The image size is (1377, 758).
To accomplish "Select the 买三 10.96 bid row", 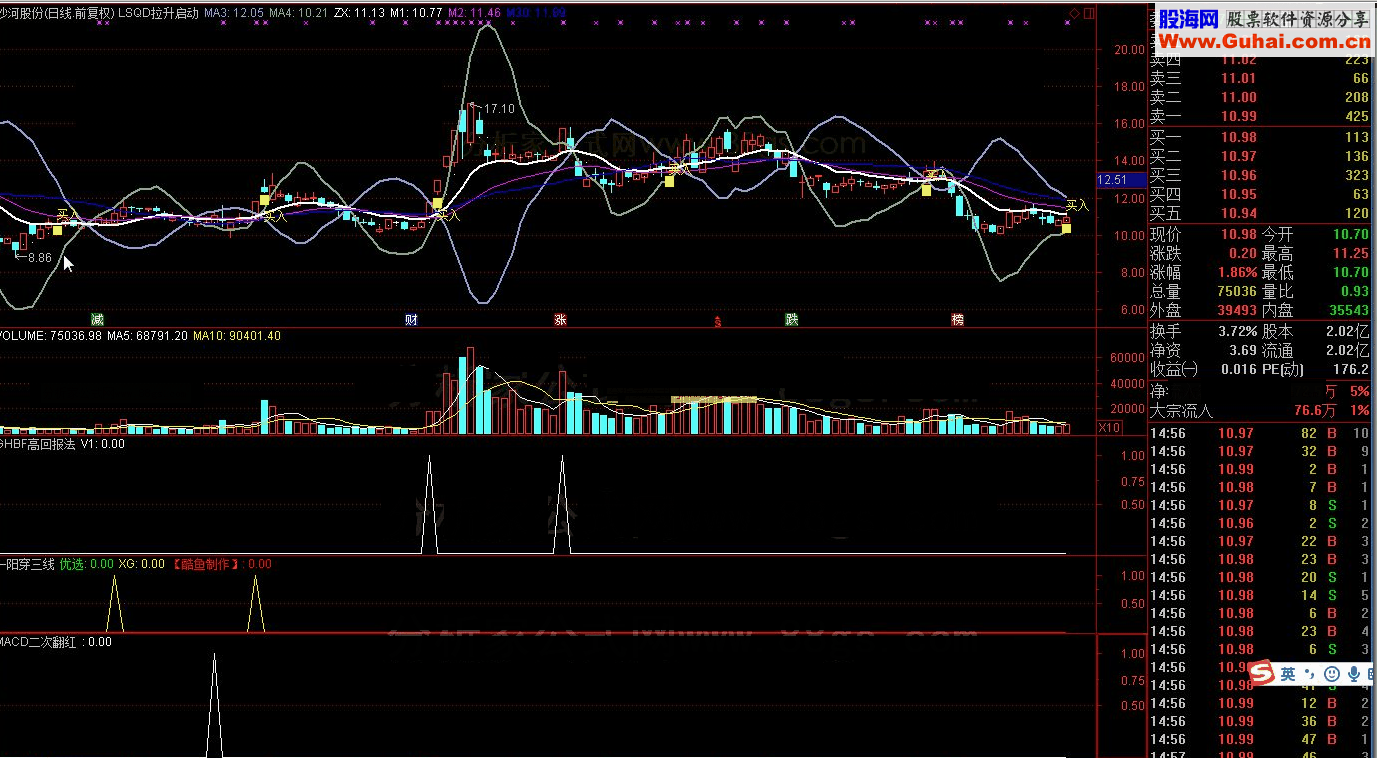I will pyautogui.click(x=1262, y=175).
